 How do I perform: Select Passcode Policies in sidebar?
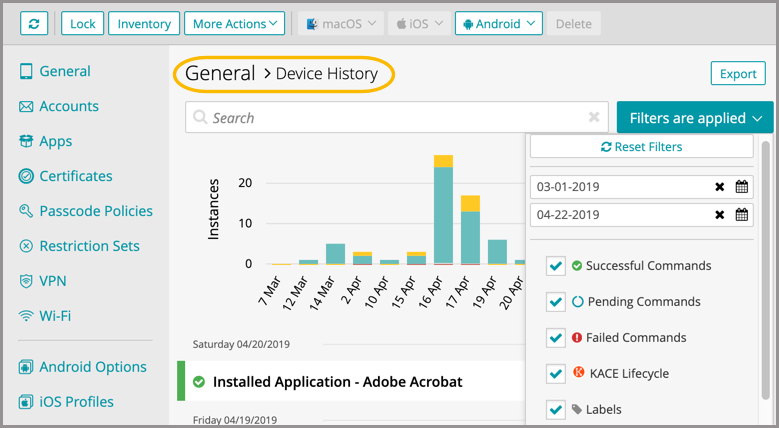pyautogui.click(x=95, y=211)
